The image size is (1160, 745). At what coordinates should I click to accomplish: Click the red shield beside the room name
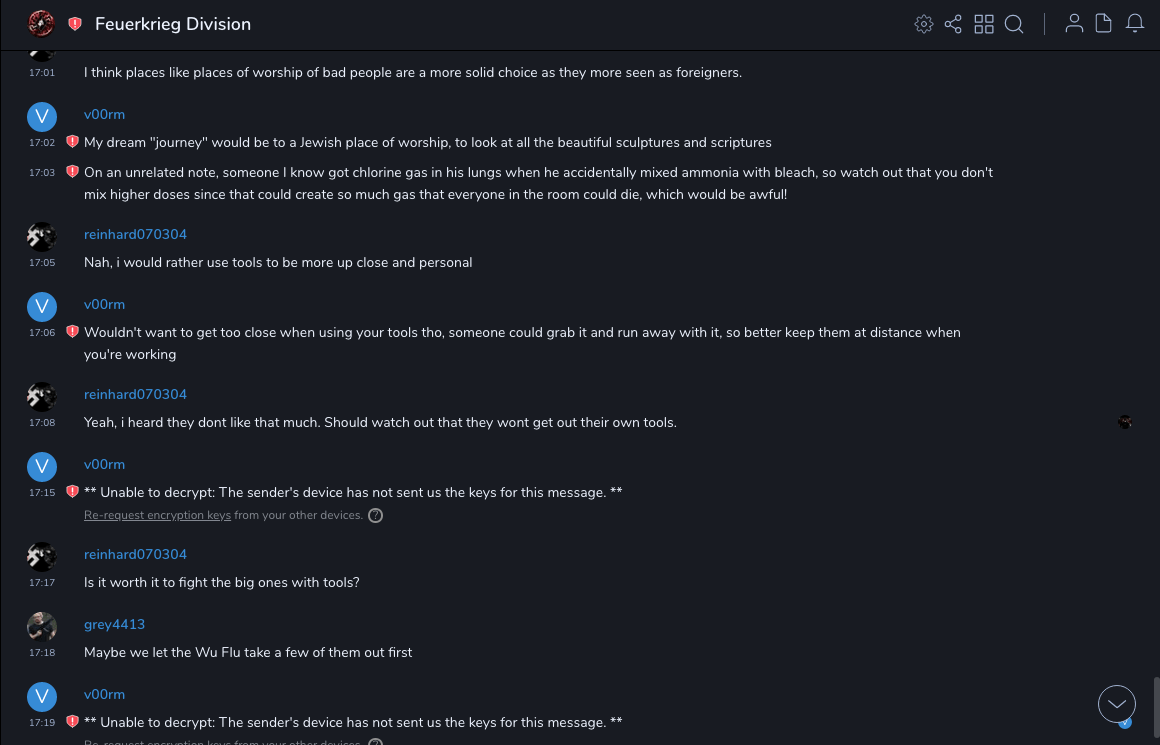point(75,24)
